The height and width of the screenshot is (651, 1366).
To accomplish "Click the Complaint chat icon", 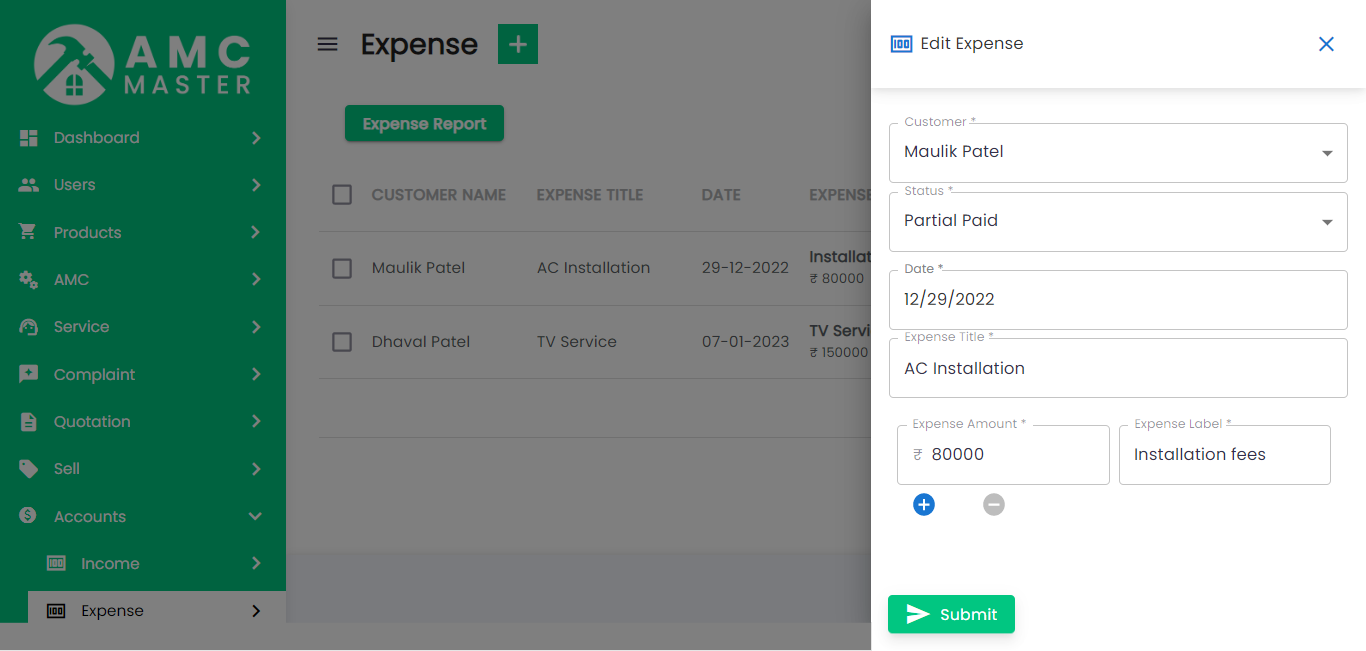I will pyautogui.click(x=29, y=374).
